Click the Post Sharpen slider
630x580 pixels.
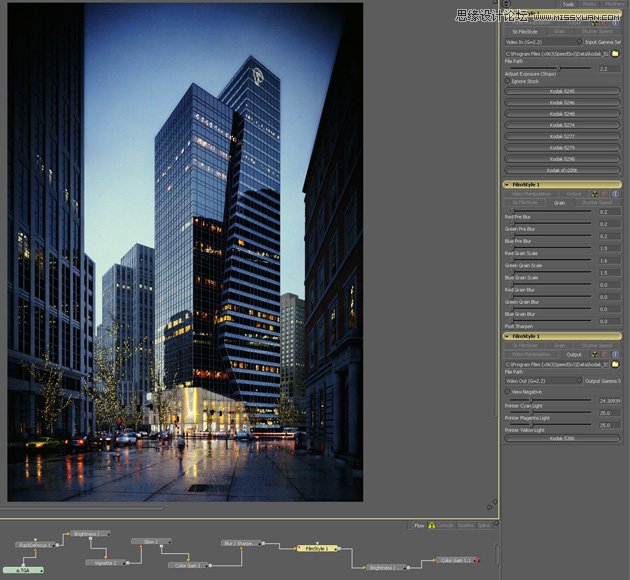coord(550,321)
